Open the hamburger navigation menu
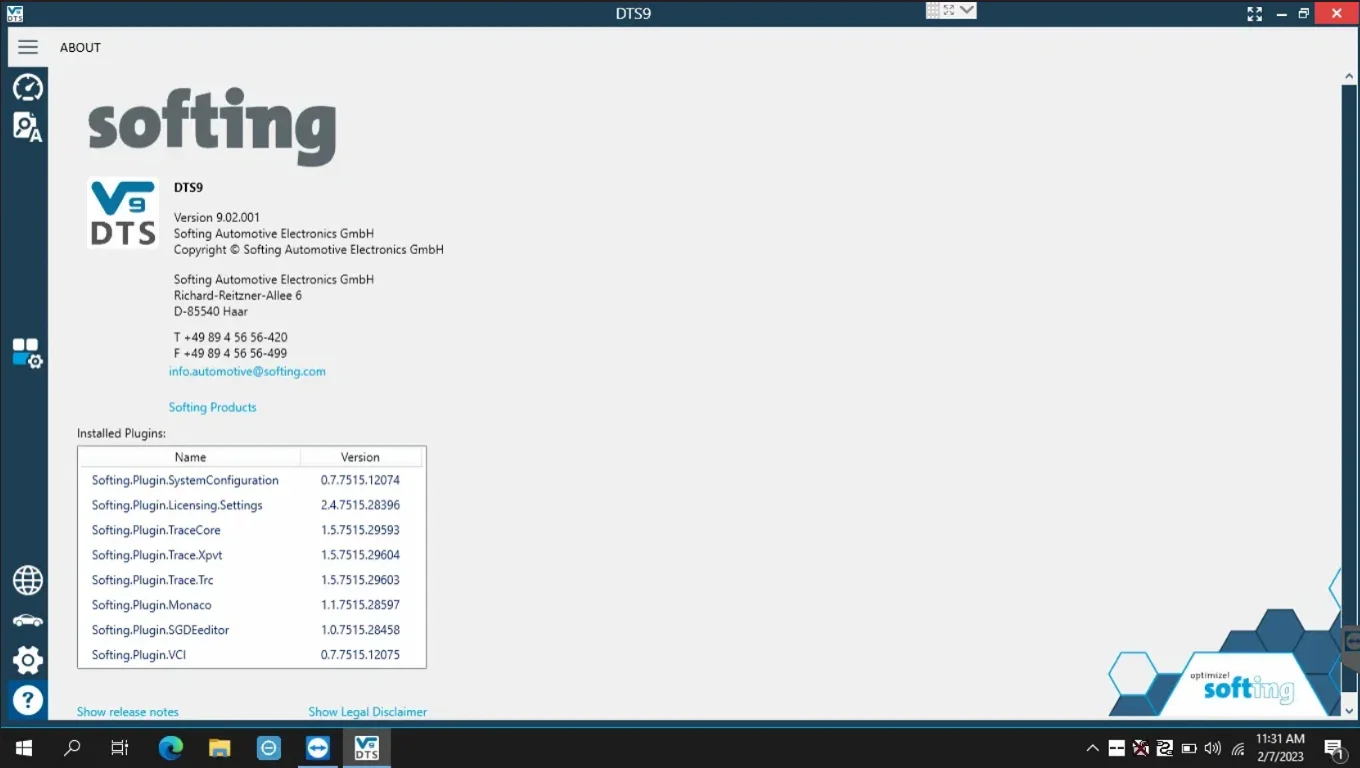The width and height of the screenshot is (1360, 768). pyautogui.click(x=28, y=47)
